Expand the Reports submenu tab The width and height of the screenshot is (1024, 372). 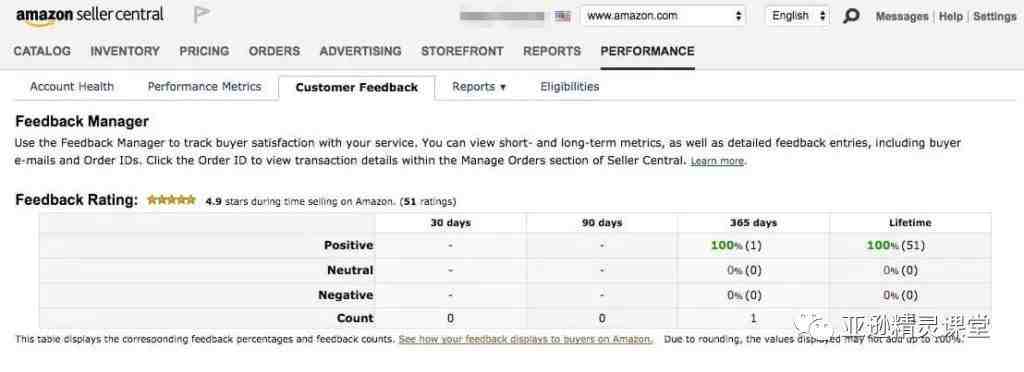(x=479, y=86)
